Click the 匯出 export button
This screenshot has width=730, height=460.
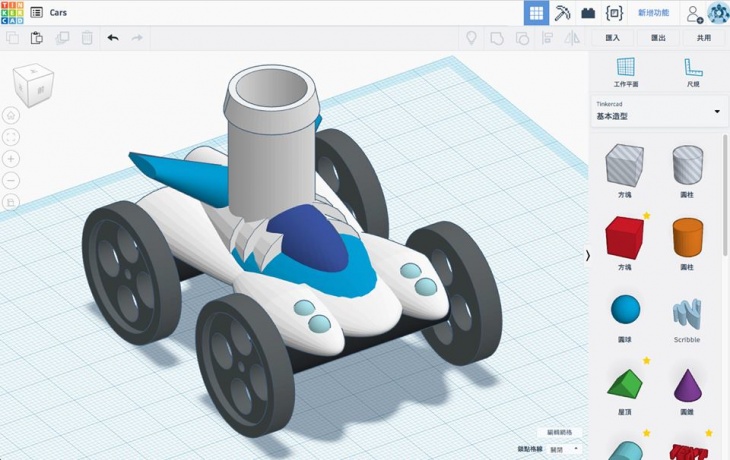coord(658,38)
